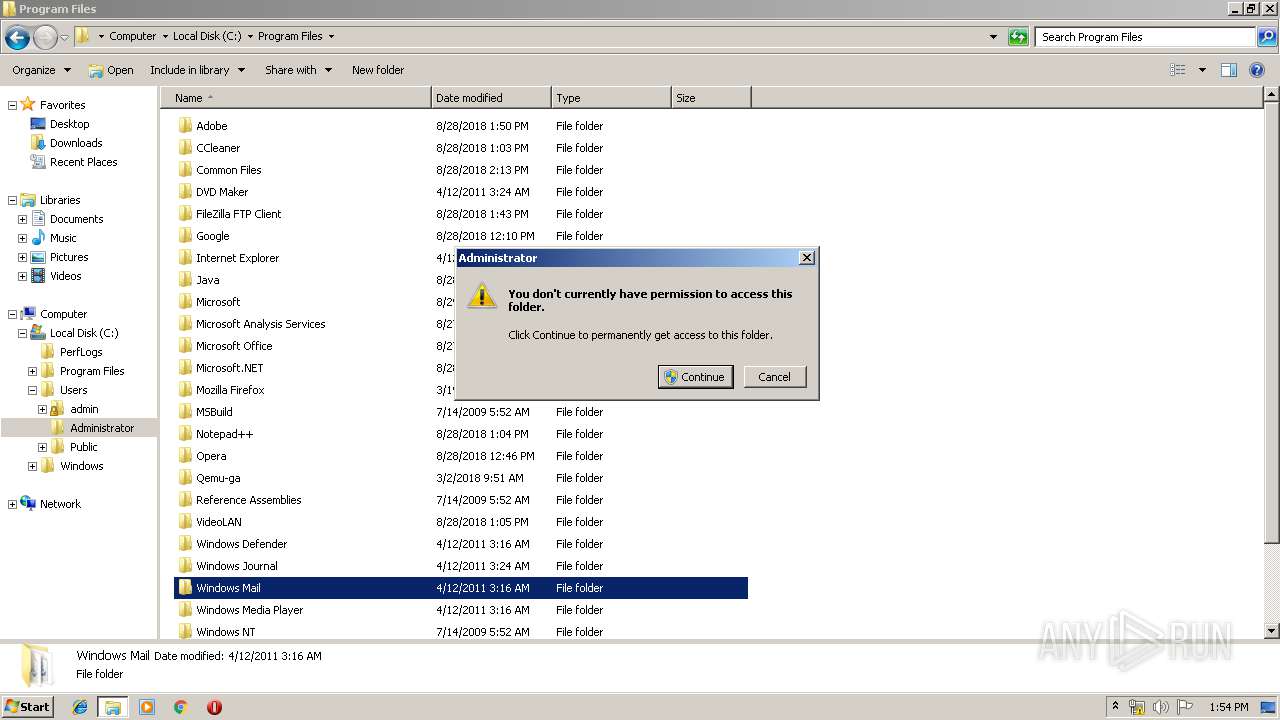Click Computer in address breadcrumb
Image resolution: width=1280 pixels, height=720 pixels.
[132, 36]
